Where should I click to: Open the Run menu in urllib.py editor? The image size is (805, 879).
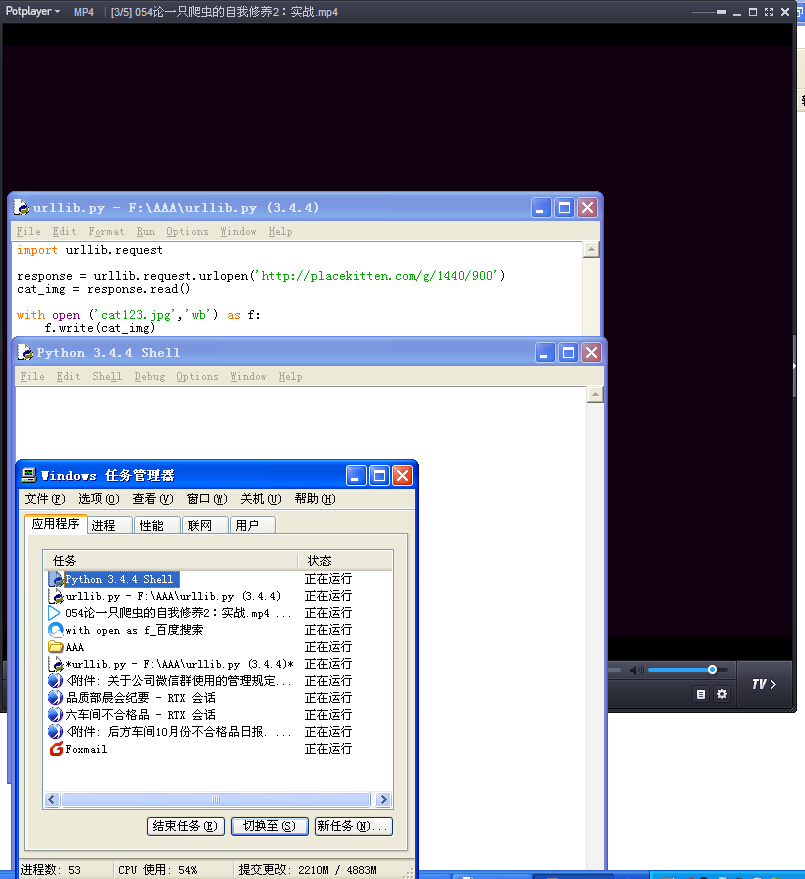(x=145, y=231)
